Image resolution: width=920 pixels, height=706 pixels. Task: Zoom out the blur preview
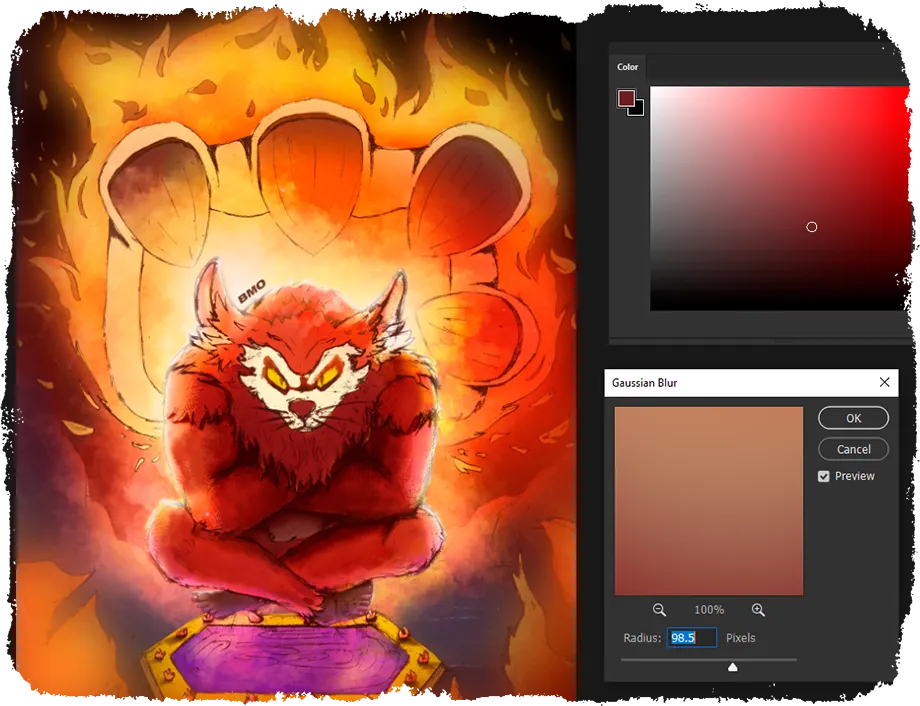(x=659, y=610)
